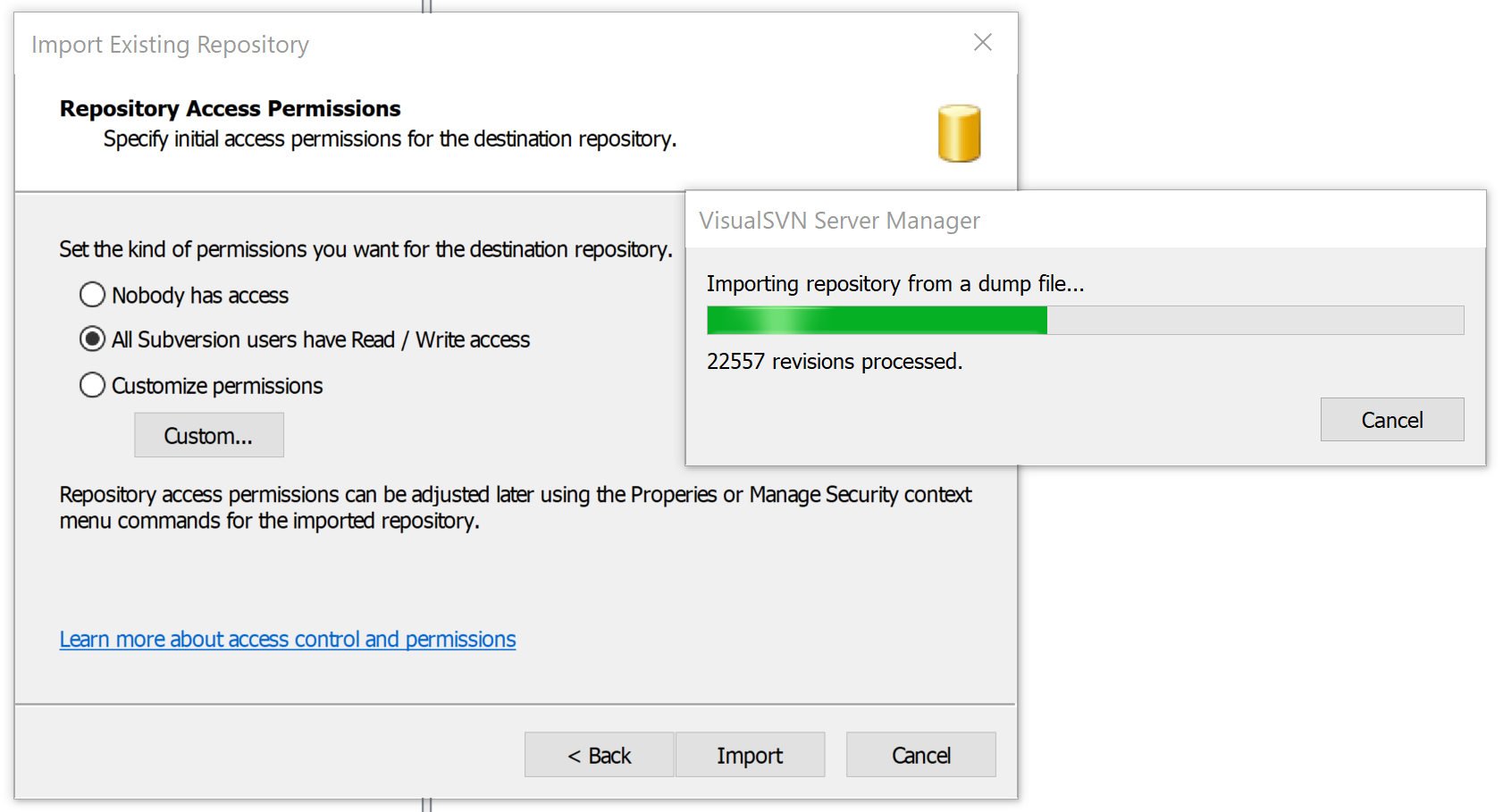The height and width of the screenshot is (812, 1503).
Task: Open the access control and permissions help link
Action: click(287, 640)
